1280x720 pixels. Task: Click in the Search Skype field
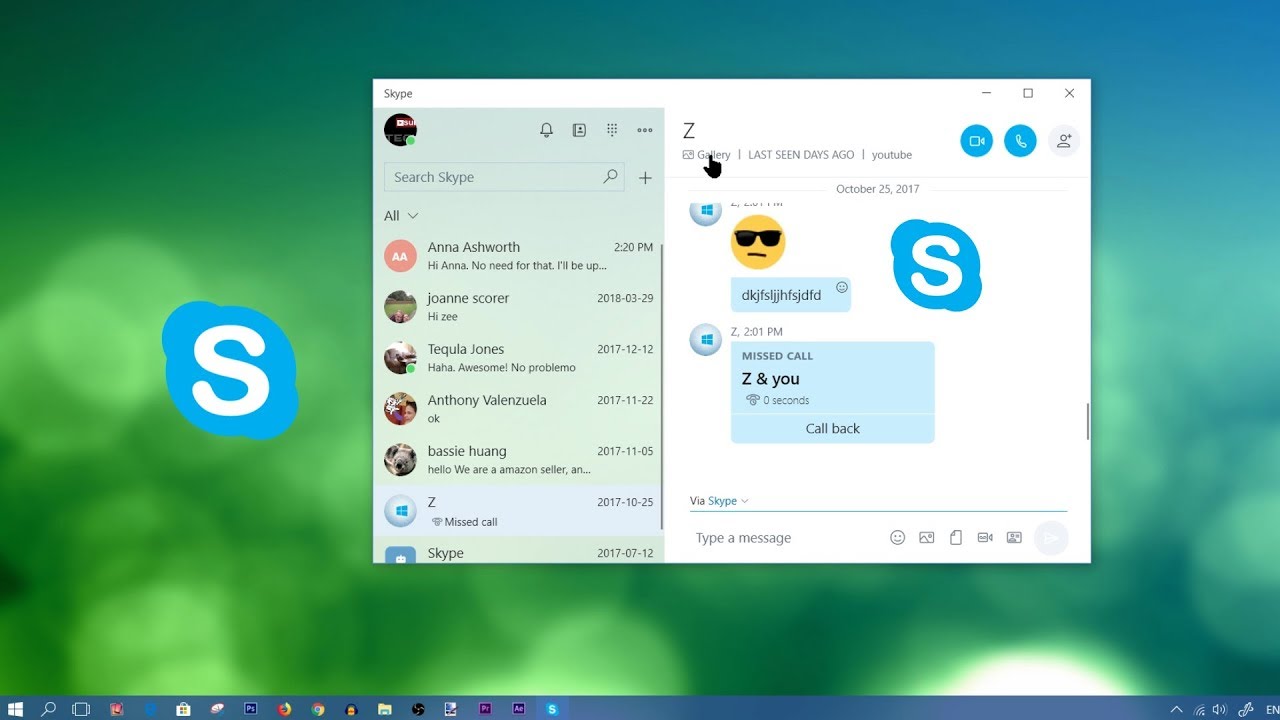click(504, 177)
